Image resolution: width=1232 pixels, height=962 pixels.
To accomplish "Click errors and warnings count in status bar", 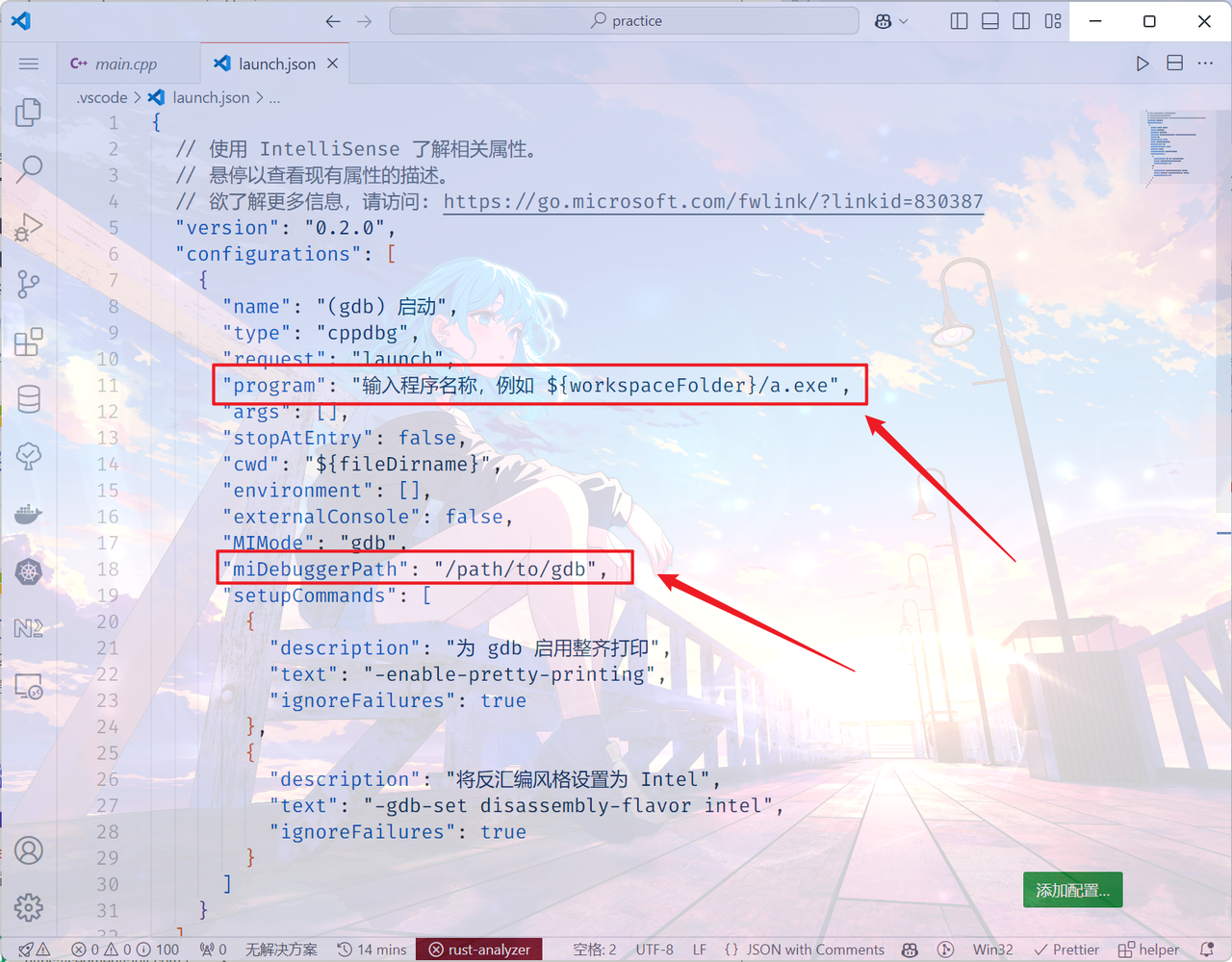I will [x=125, y=949].
